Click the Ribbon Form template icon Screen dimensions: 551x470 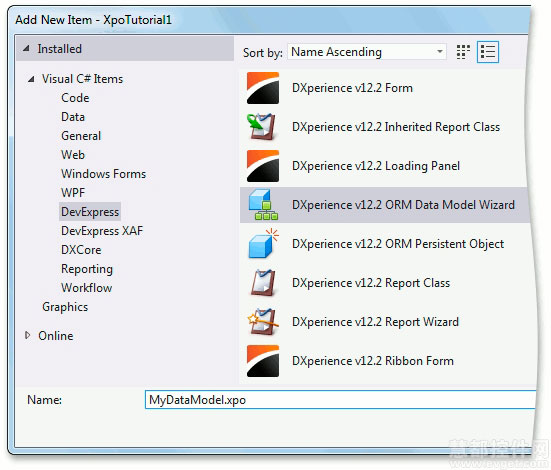tap(263, 361)
